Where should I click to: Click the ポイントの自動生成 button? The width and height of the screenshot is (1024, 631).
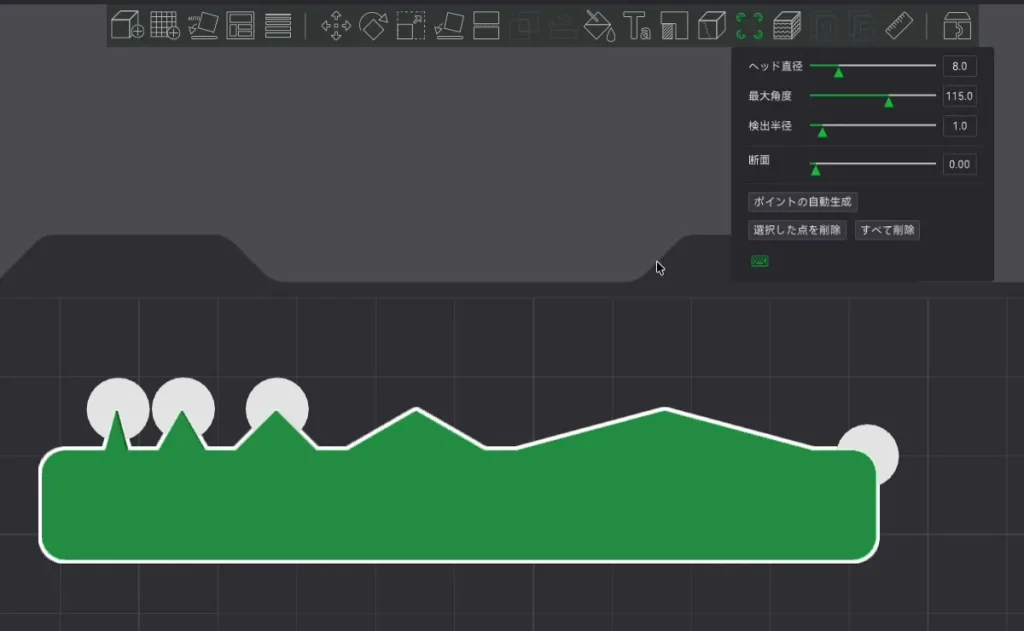tap(803, 202)
